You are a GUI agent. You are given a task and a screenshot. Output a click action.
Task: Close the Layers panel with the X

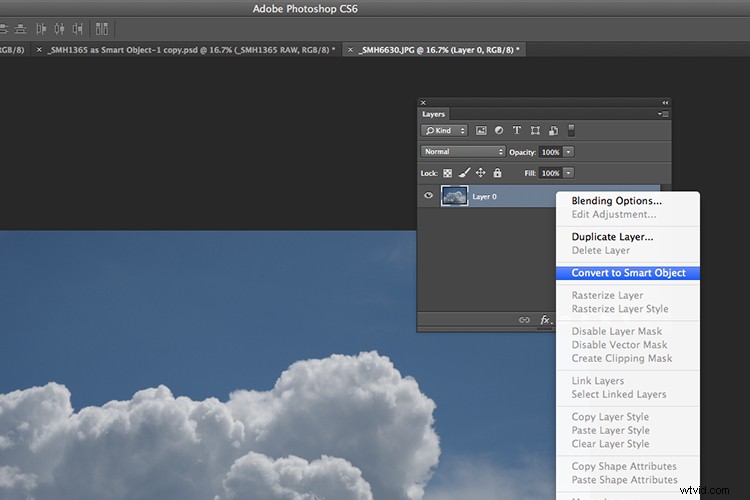423,102
